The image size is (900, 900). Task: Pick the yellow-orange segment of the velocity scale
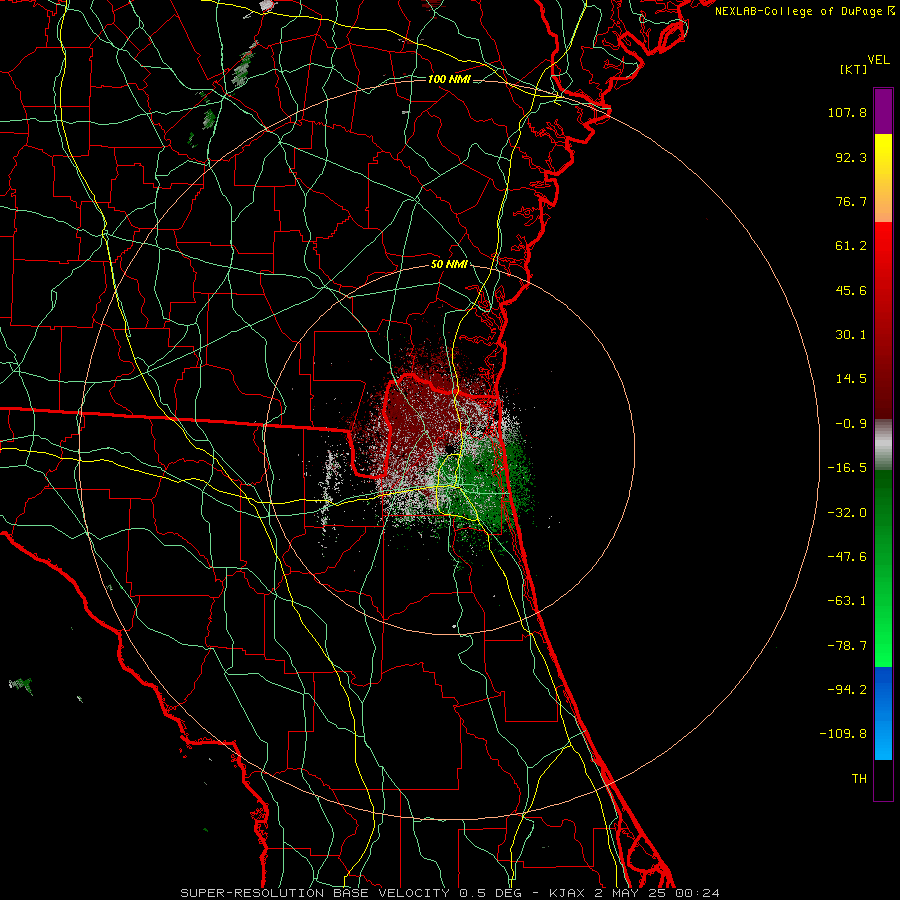883,178
